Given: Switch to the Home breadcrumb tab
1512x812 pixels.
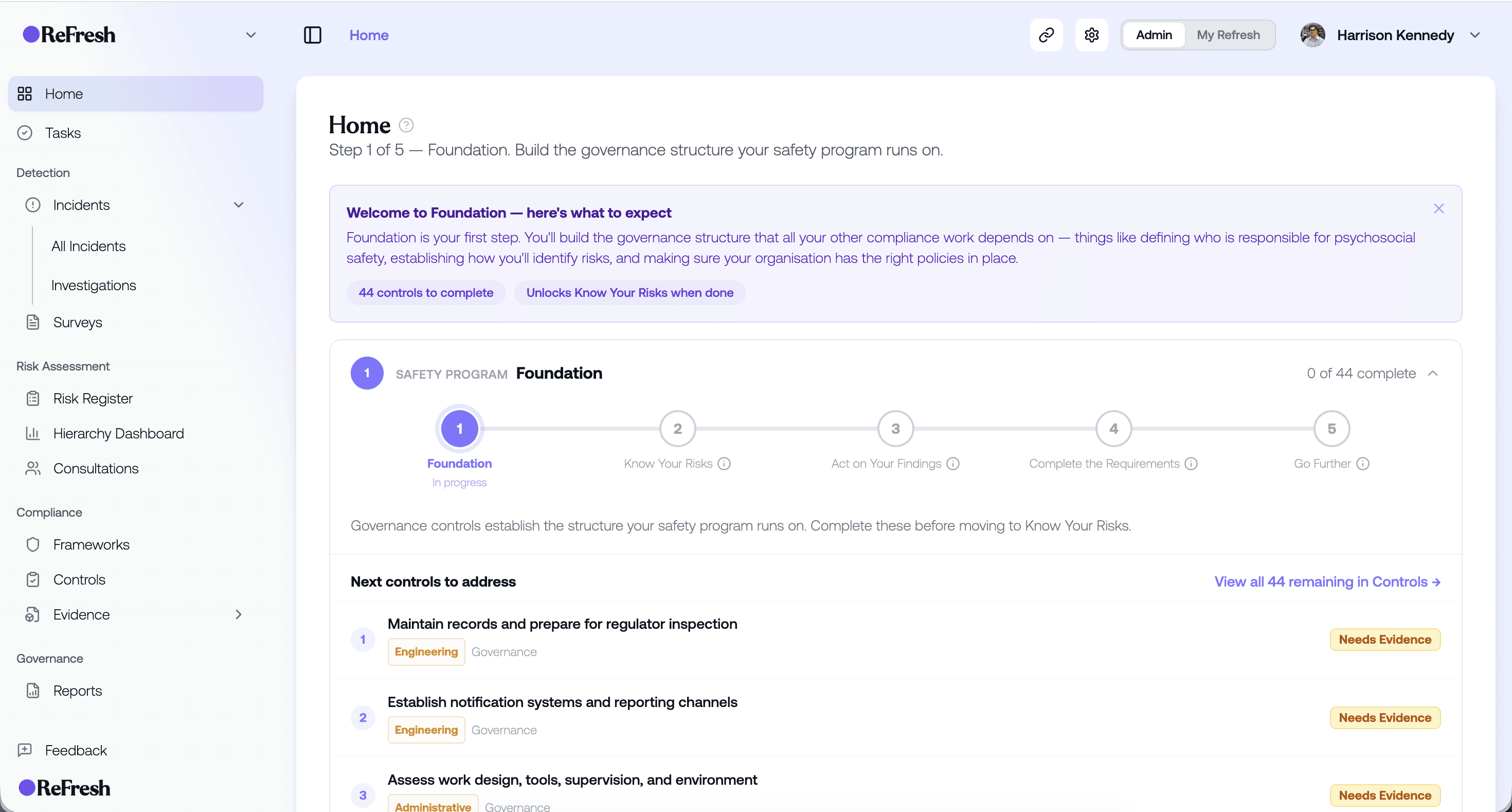Looking at the screenshot, I should (x=369, y=34).
